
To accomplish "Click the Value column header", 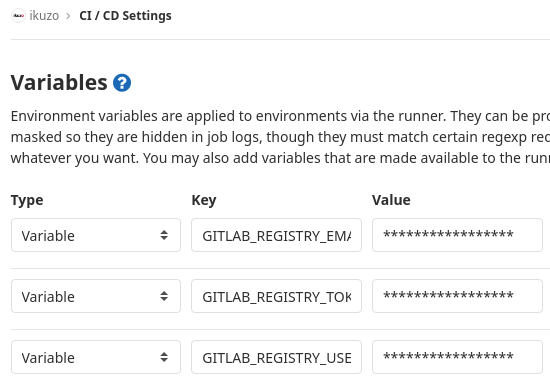I will [391, 200].
